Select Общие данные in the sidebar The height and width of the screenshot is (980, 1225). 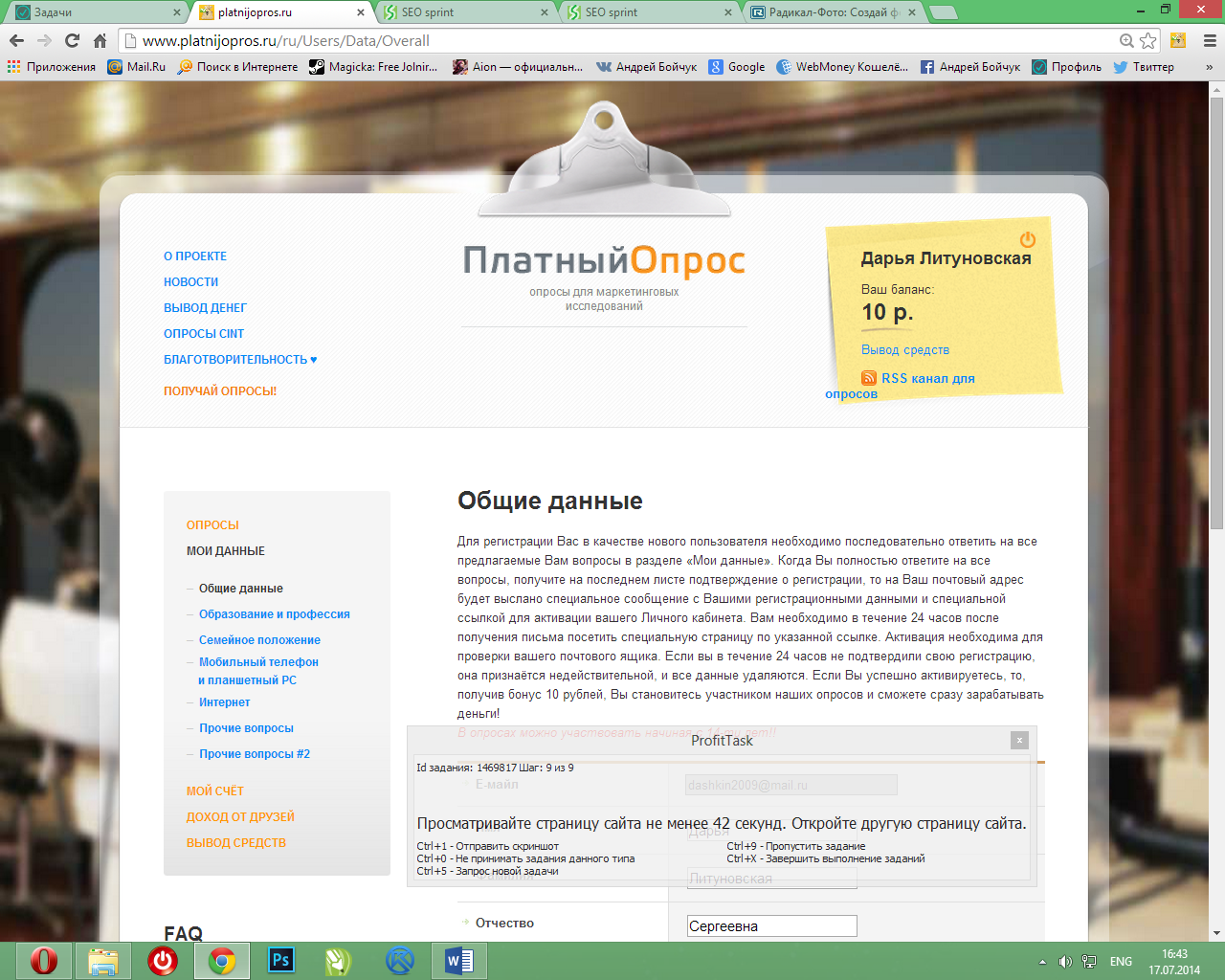point(241,589)
